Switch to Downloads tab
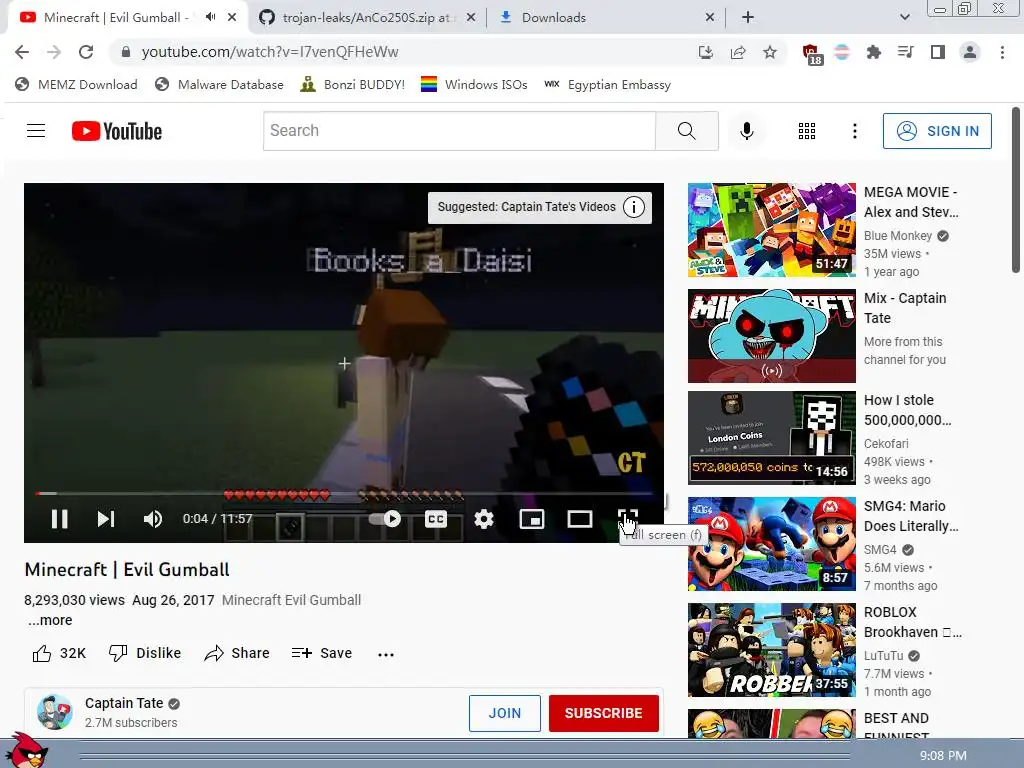Screen dimensions: 1024x768 [x=607, y=18]
